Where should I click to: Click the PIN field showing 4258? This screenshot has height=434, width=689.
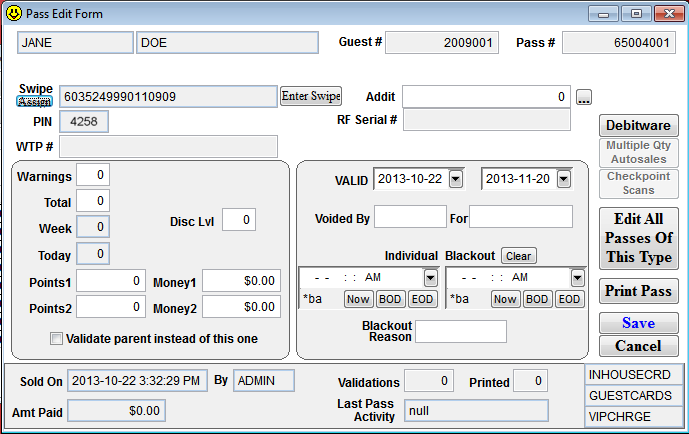click(83, 122)
